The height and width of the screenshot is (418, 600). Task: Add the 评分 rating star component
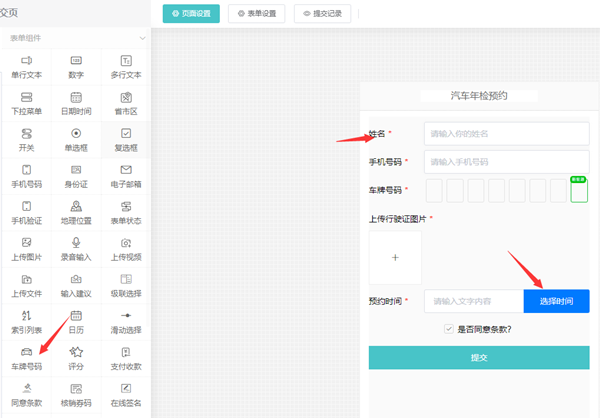(x=76, y=358)
